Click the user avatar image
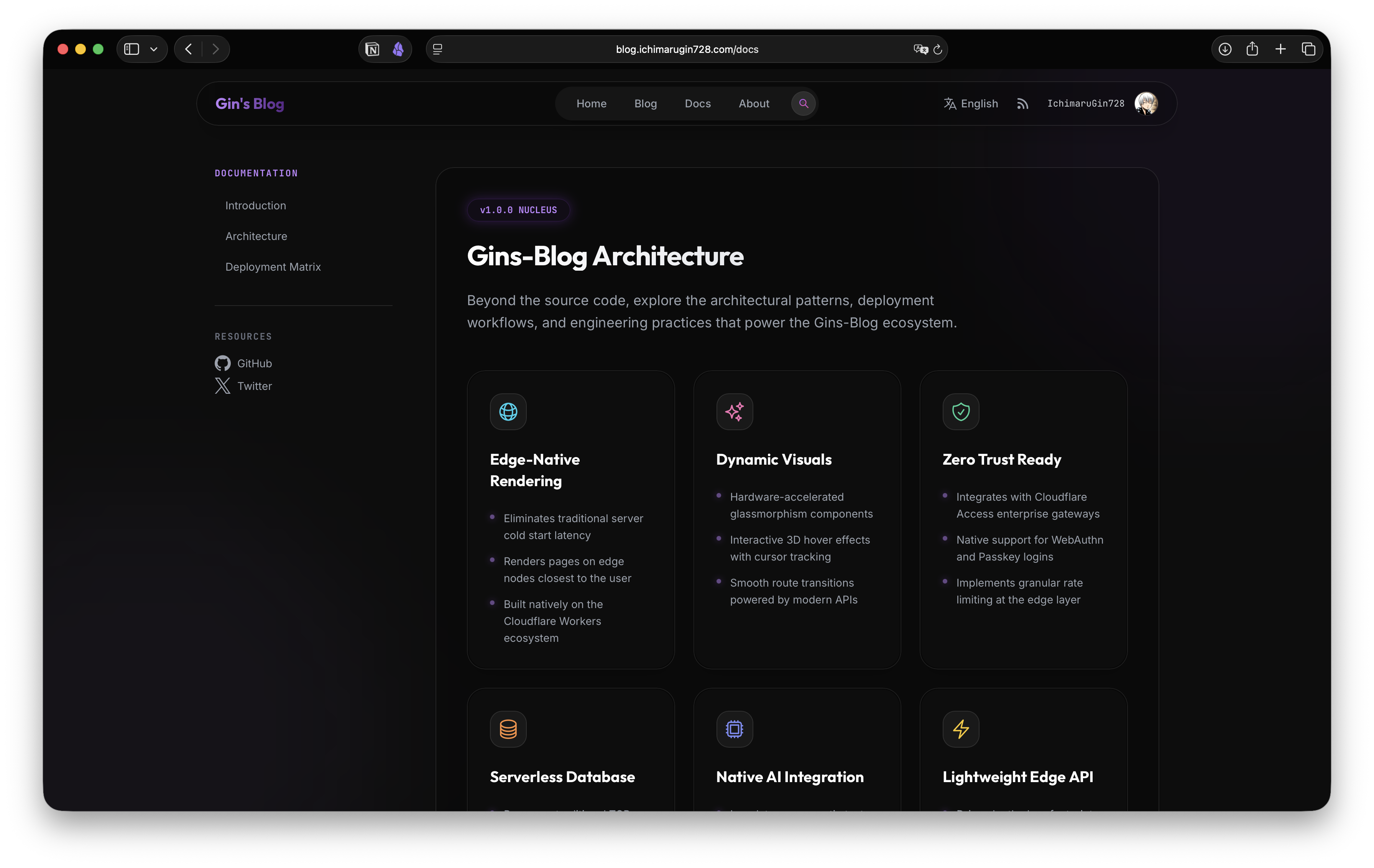Viewport: 1374px width, 868px height. tap(1146, 103)
